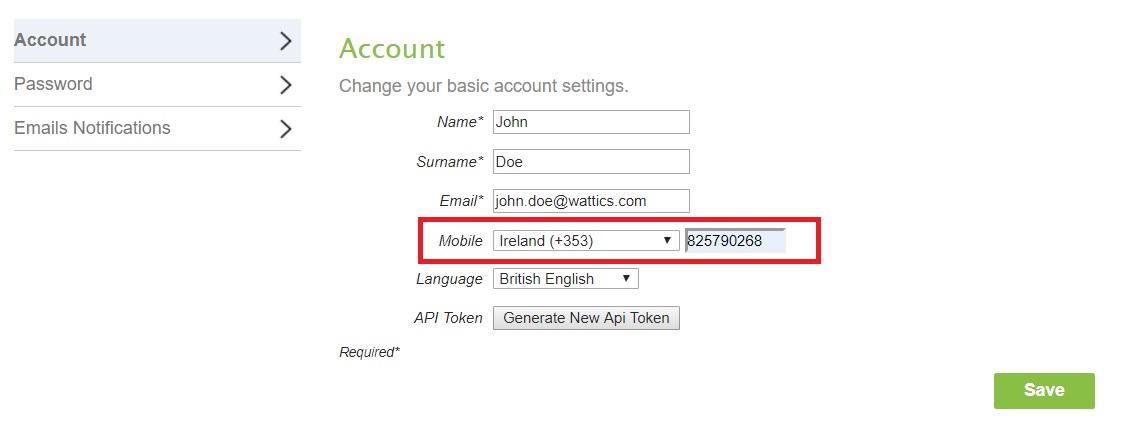Click the chevron beside Emails Notifications

(286, 129)
